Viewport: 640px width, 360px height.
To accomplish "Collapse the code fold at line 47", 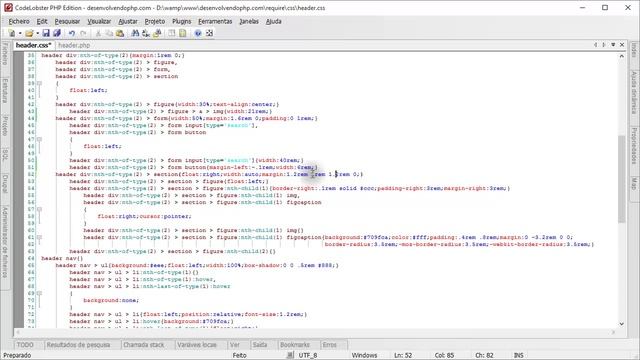I will click(x=39, y=139).
